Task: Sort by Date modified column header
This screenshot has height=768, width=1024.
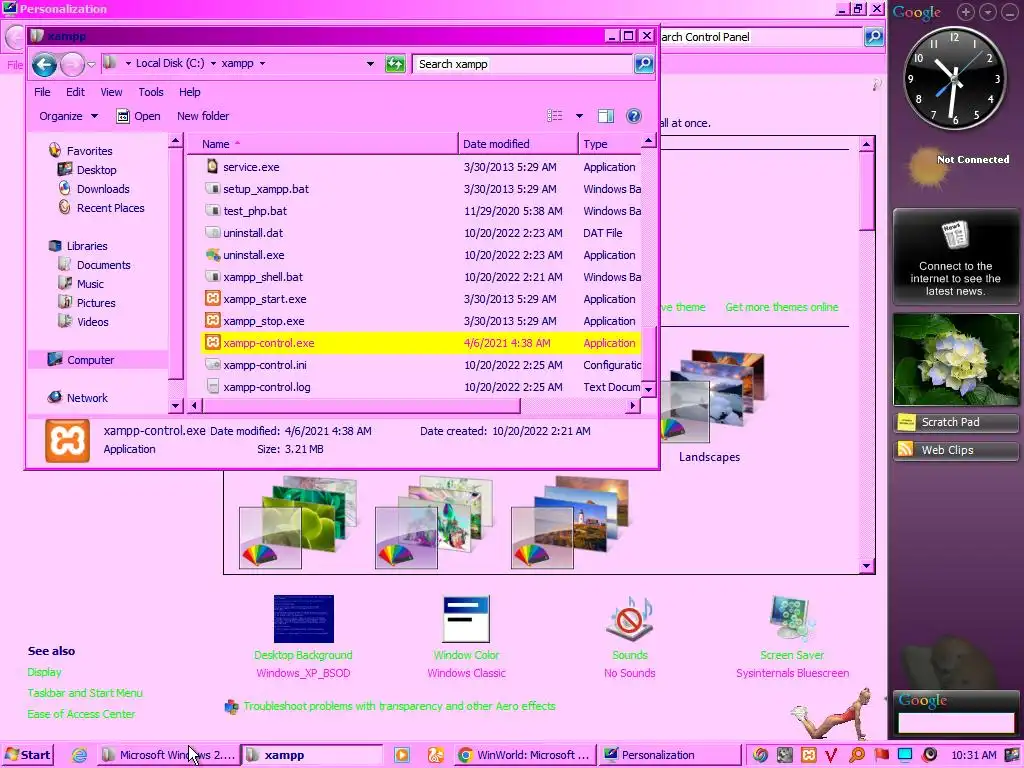Action: pos(518,144)
